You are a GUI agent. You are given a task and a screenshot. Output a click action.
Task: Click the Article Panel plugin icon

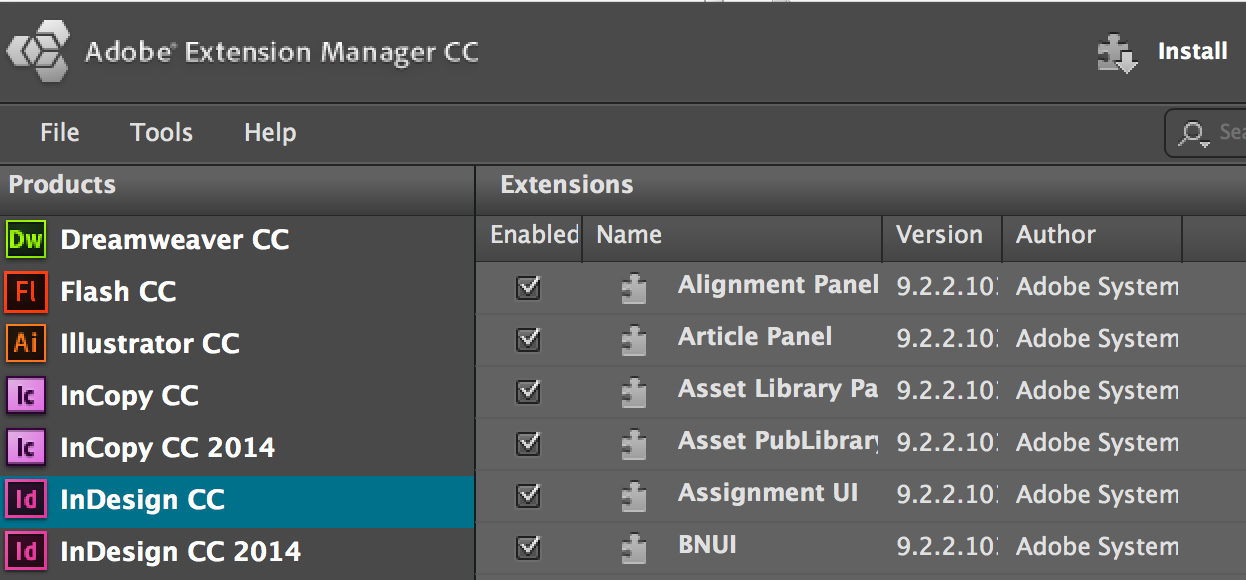(x=633, y=340)
